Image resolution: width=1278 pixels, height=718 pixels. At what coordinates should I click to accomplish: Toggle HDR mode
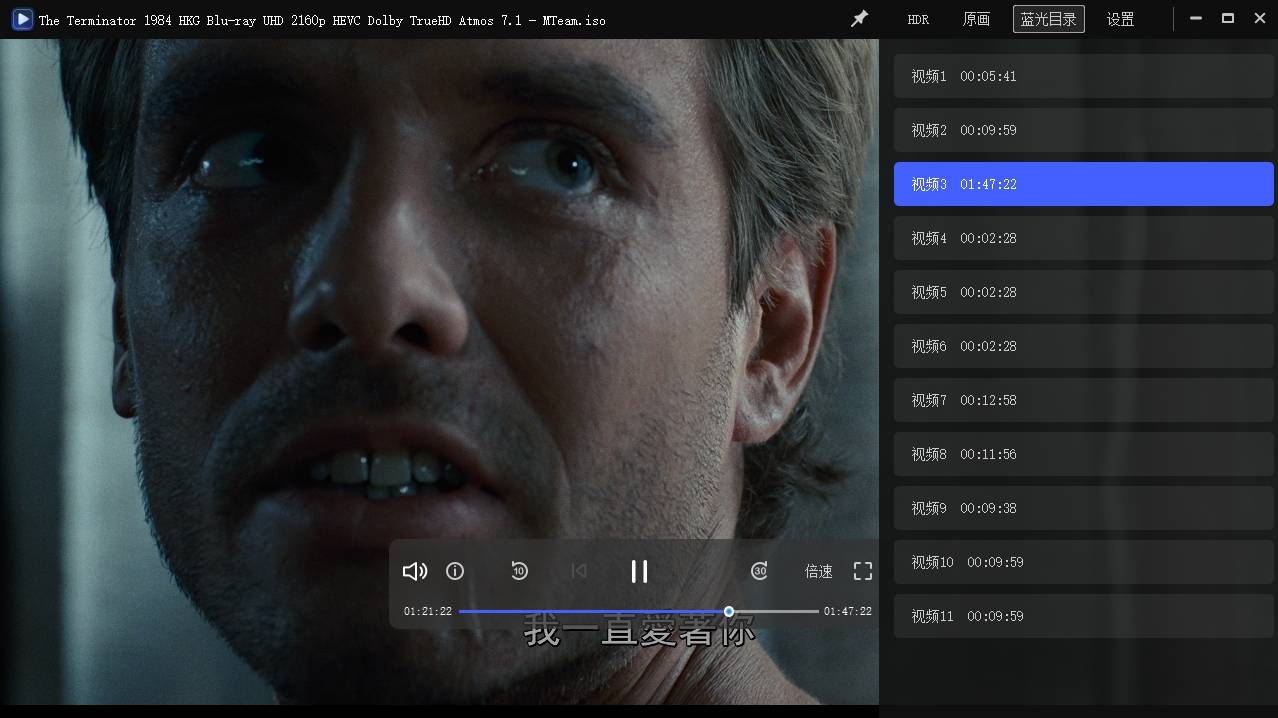[x=918, y=19]
